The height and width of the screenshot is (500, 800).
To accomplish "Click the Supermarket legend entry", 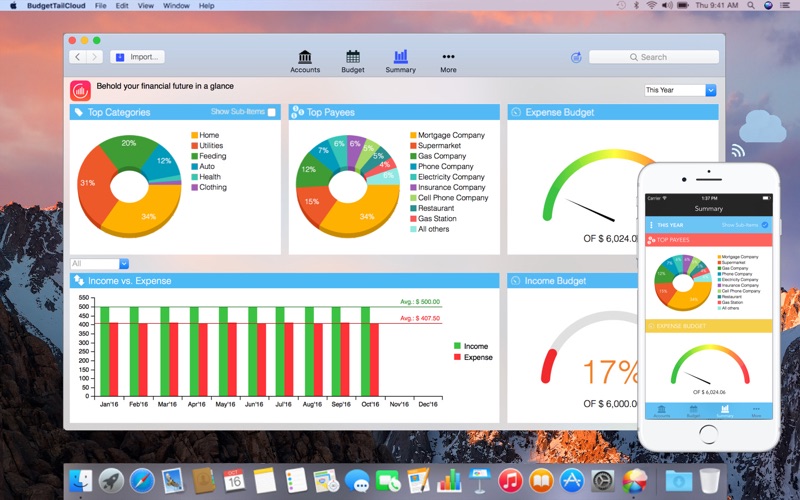I will coord(439,145).
